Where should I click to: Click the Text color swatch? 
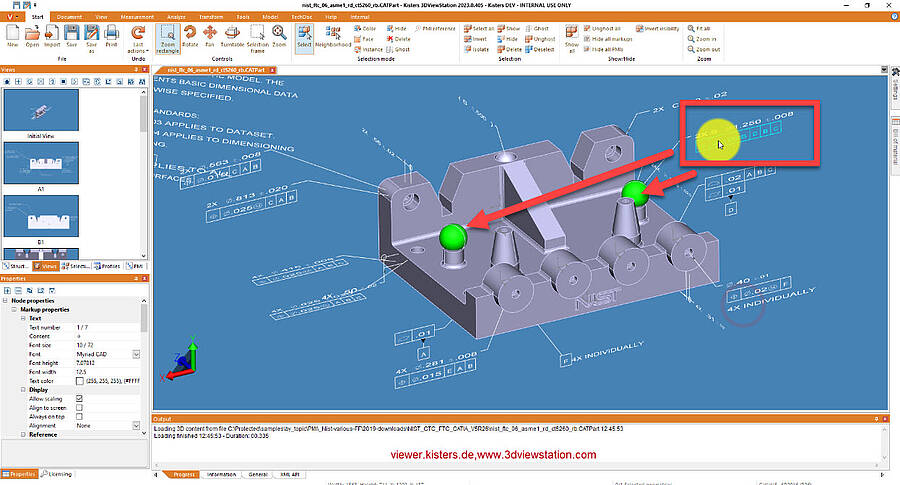[80, 381]
